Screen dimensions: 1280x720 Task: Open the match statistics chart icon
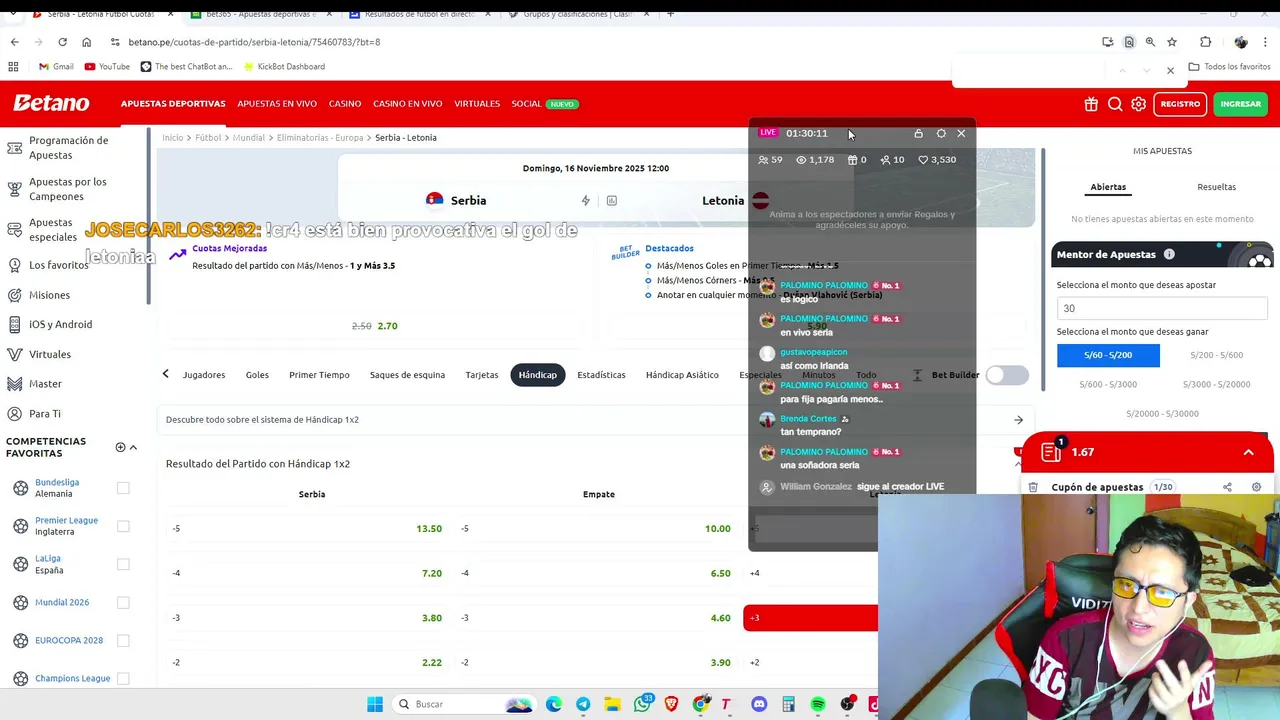tap(611, 200)
